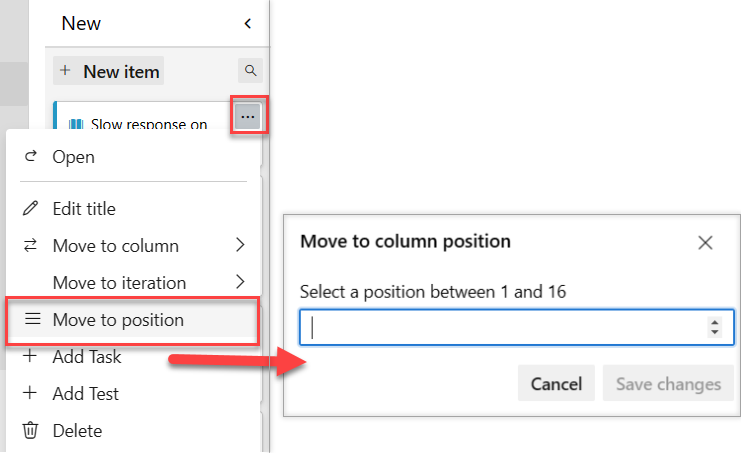Click the pencil icon for Edit title
Viewport: 741px width, 453px height.
coord(31,208)
